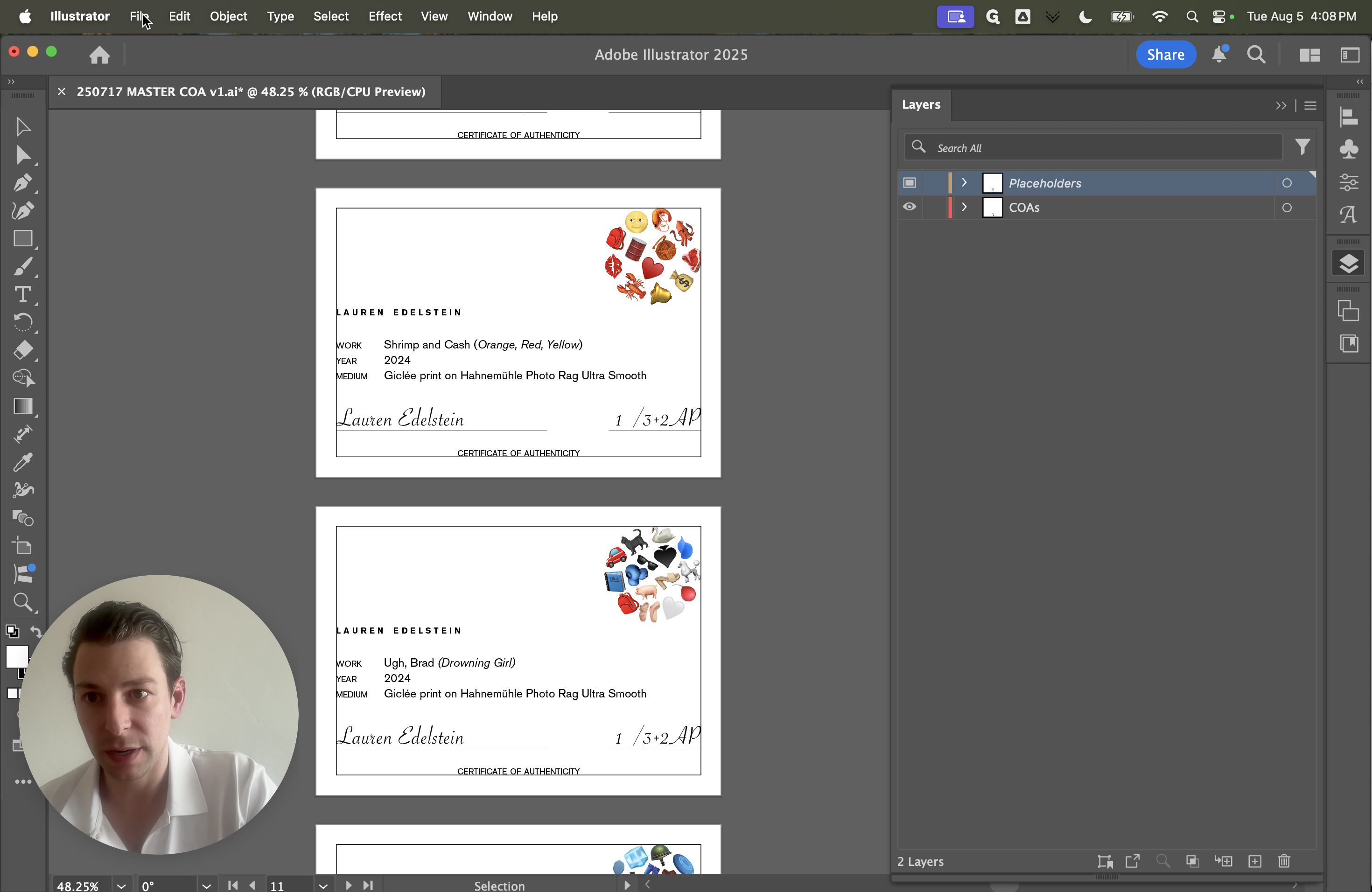
Task: Open the zoom level dropdown
Action: (x=121, y=885)
